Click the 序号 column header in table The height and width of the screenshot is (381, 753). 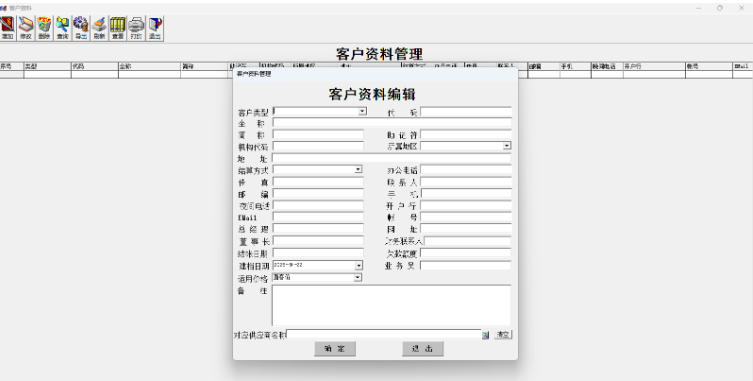tap(12, 66)
